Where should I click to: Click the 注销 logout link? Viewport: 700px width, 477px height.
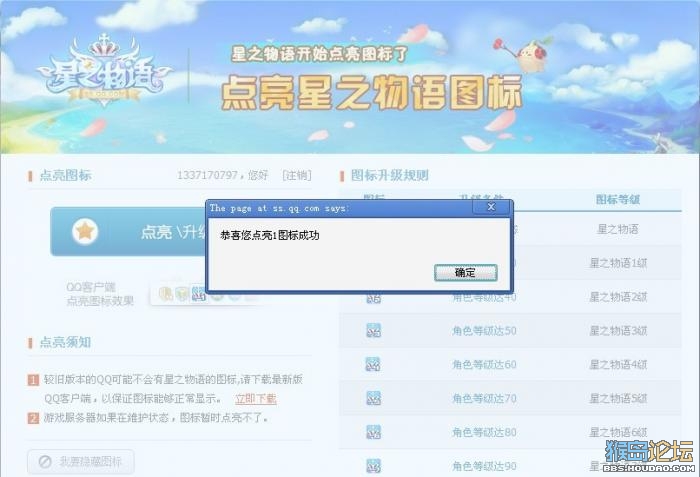coord(296,175)
